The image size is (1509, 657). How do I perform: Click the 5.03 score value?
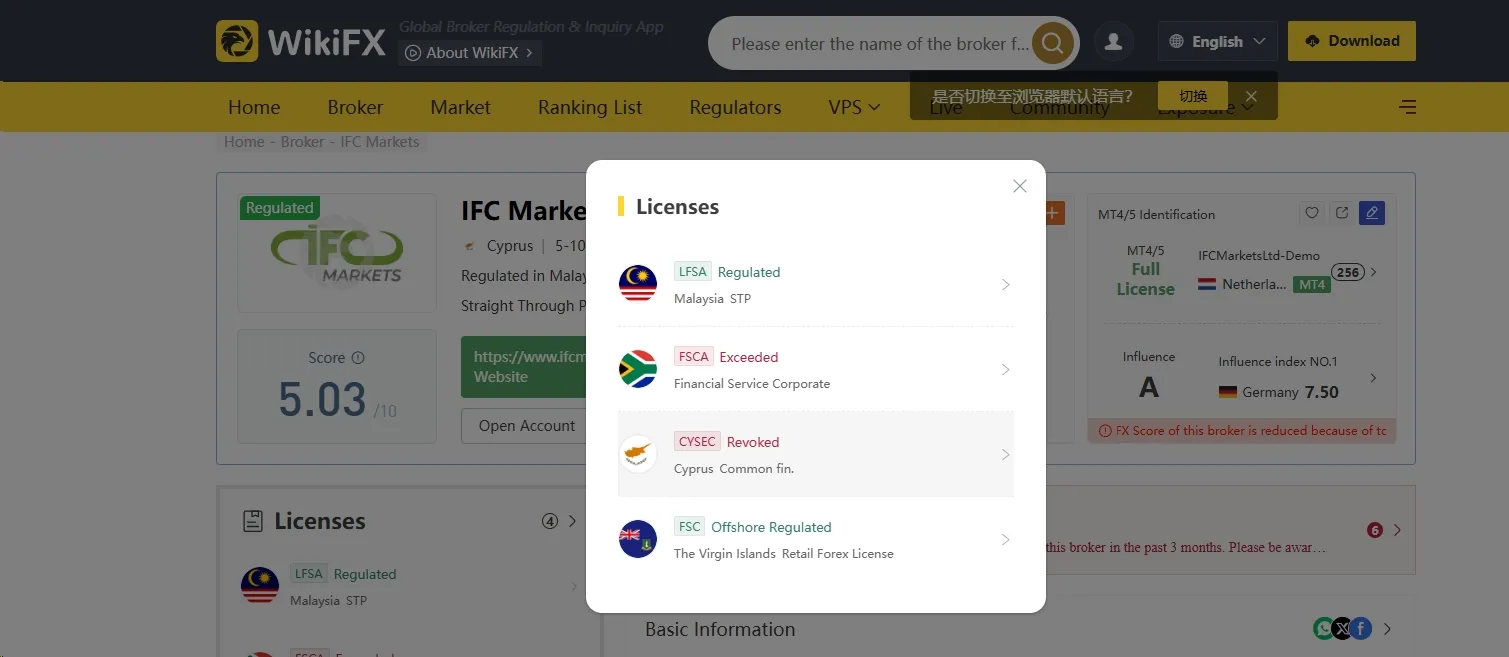coord(322,399)
